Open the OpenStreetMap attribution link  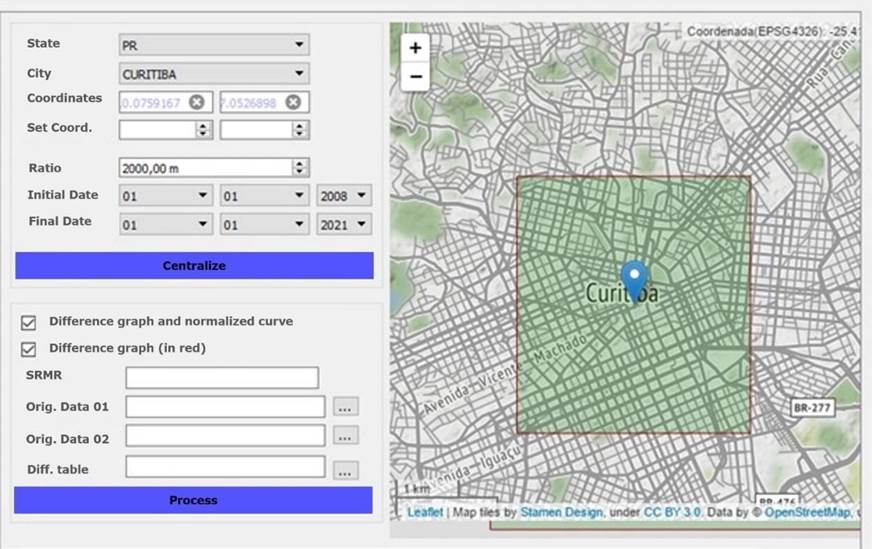[x=809, y=513]
